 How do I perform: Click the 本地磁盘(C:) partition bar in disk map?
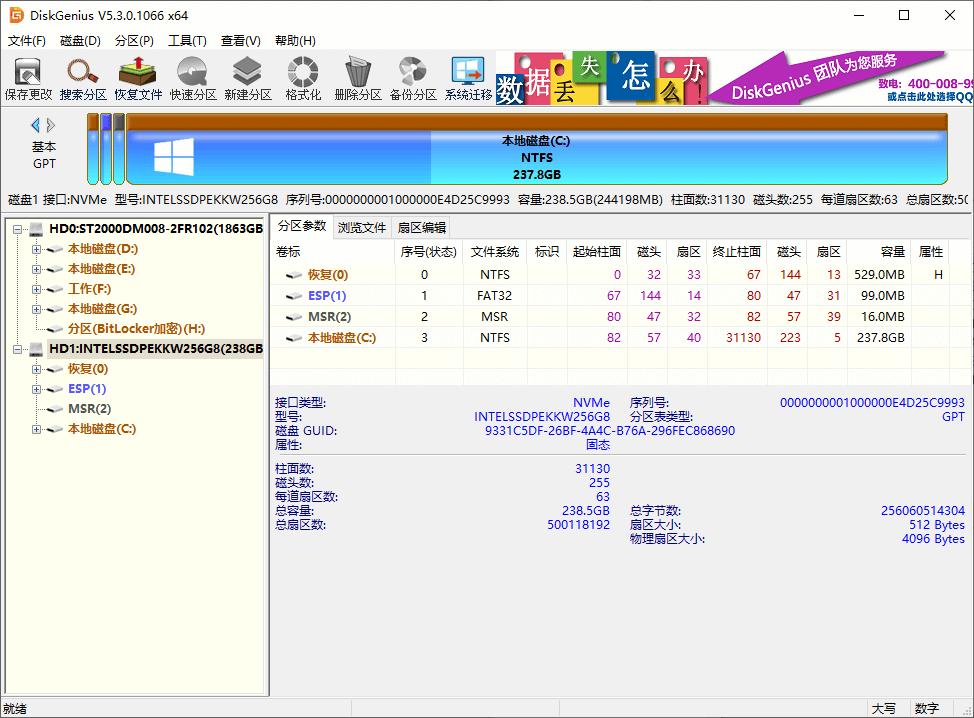pyautogui.click(x=536, y=157)
